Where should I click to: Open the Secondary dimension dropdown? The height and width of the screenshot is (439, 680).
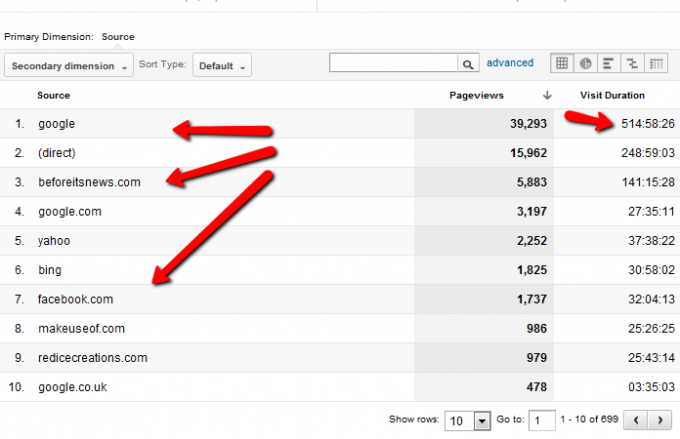click(x=69, y=66)
